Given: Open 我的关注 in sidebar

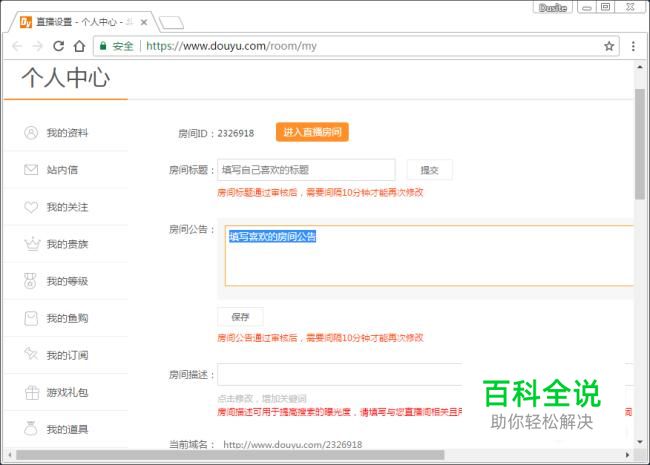Looking at the screenshot, I should [67, 207].
